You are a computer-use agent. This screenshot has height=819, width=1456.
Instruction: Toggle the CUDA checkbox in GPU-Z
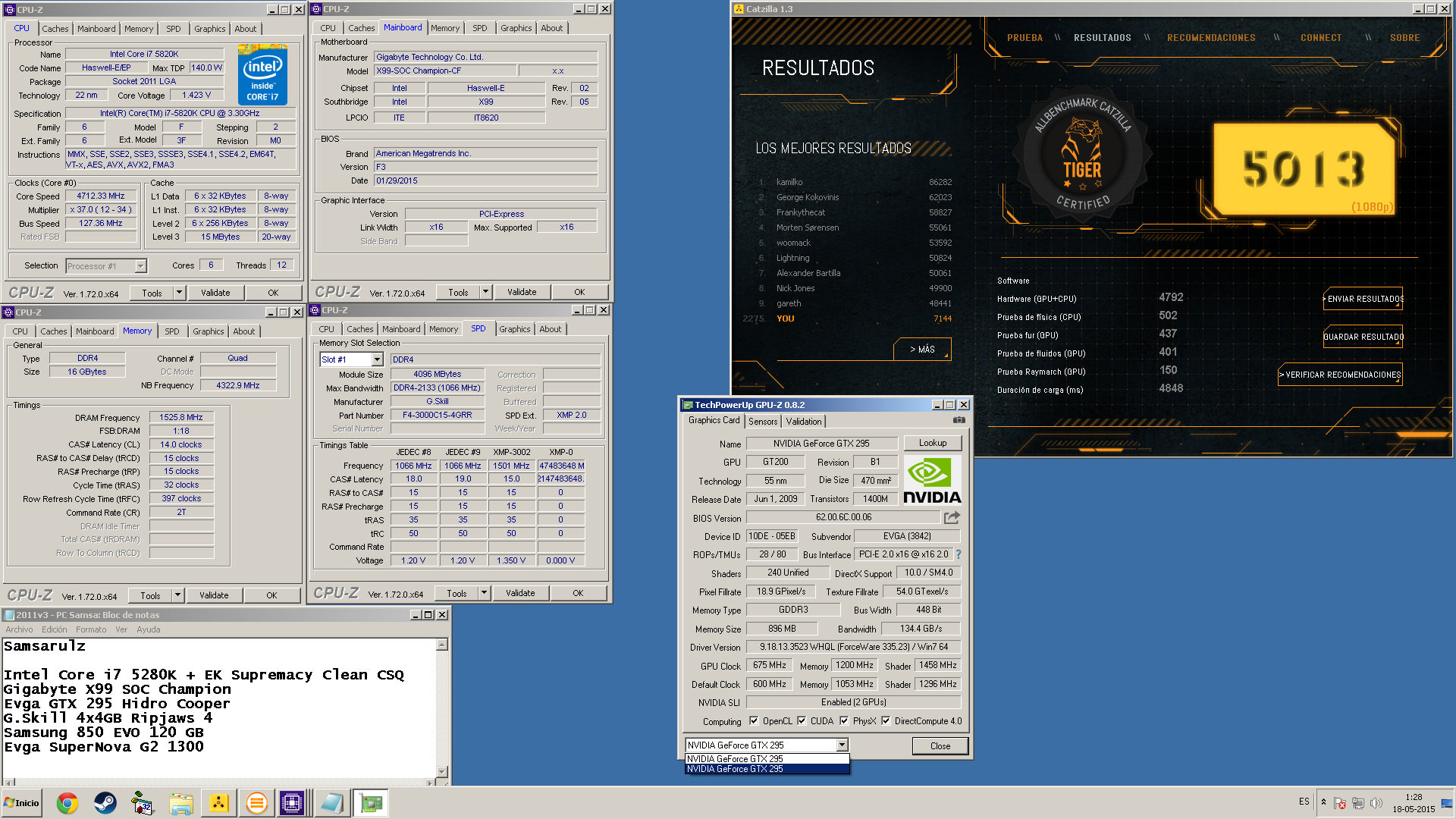coord(802,721)
